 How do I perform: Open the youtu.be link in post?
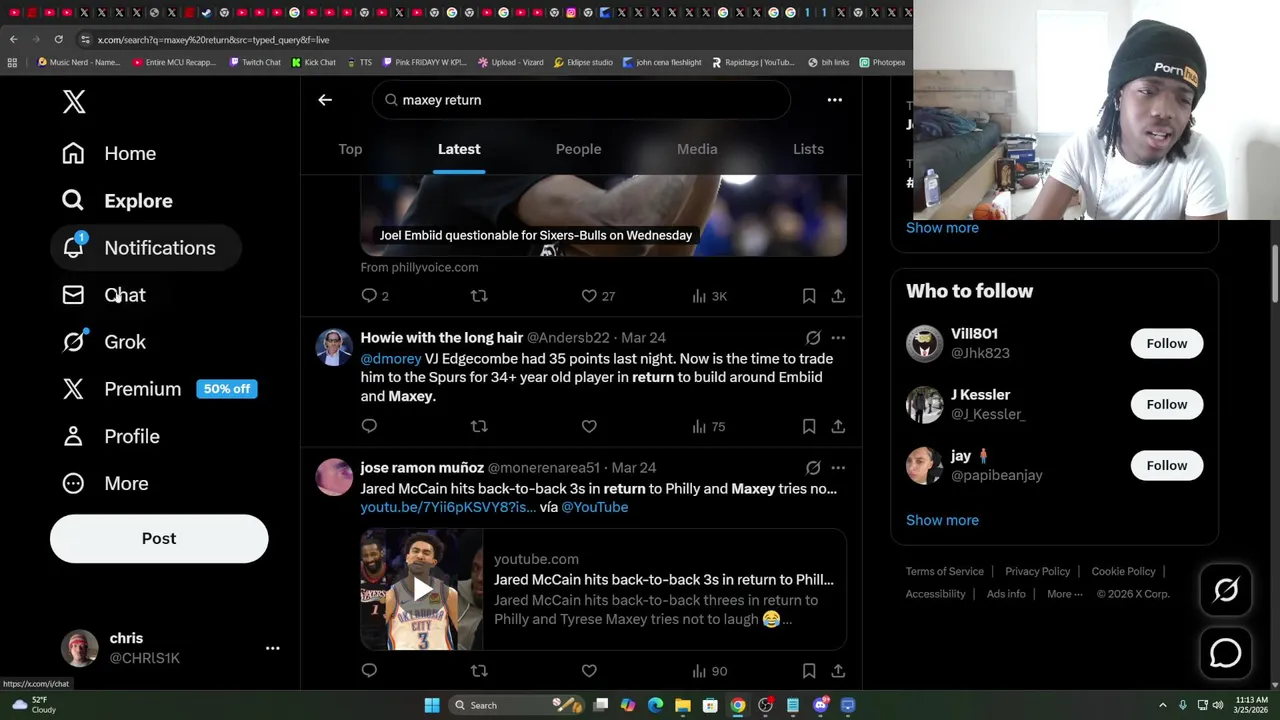coord(447,507)
